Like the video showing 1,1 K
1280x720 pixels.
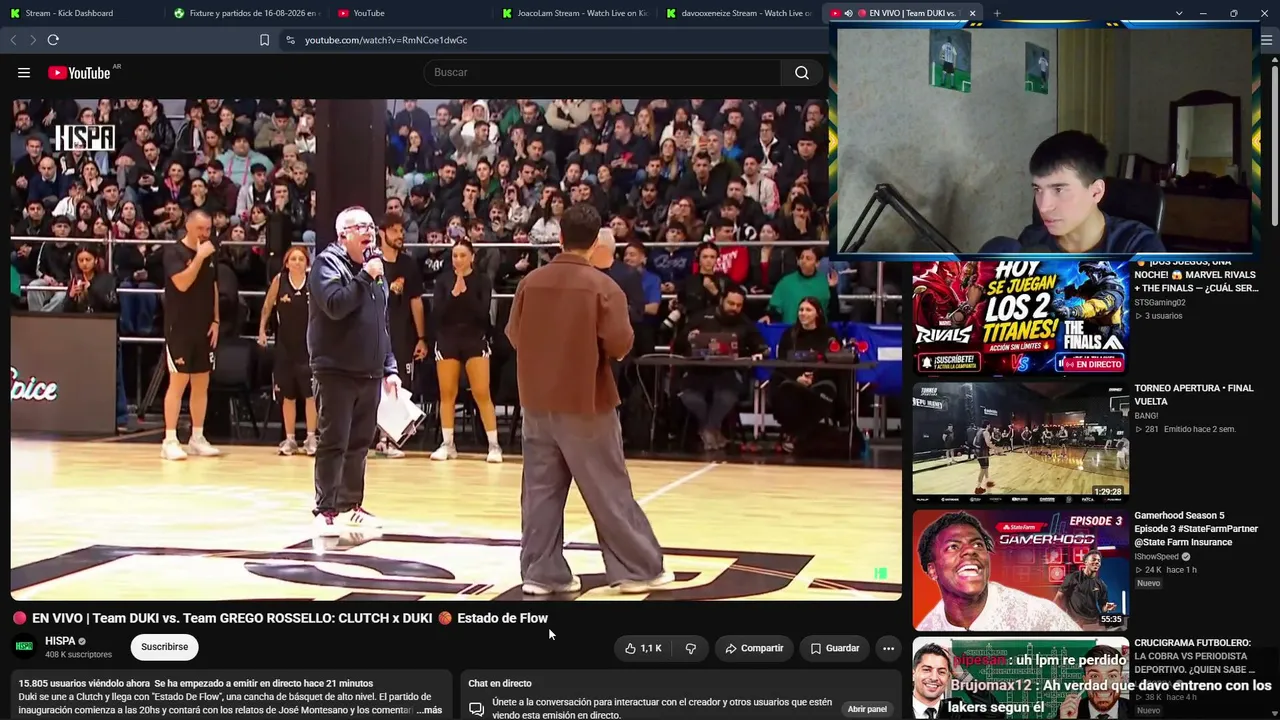click(643, 648)
